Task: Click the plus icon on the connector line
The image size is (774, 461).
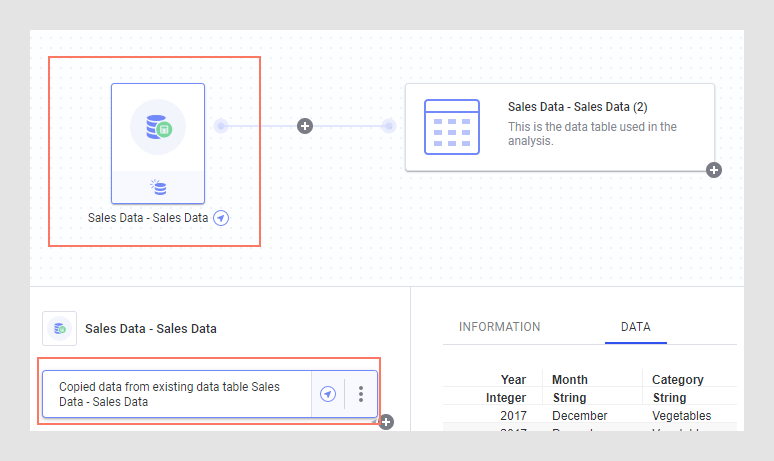Action: [x=305, y=126]
